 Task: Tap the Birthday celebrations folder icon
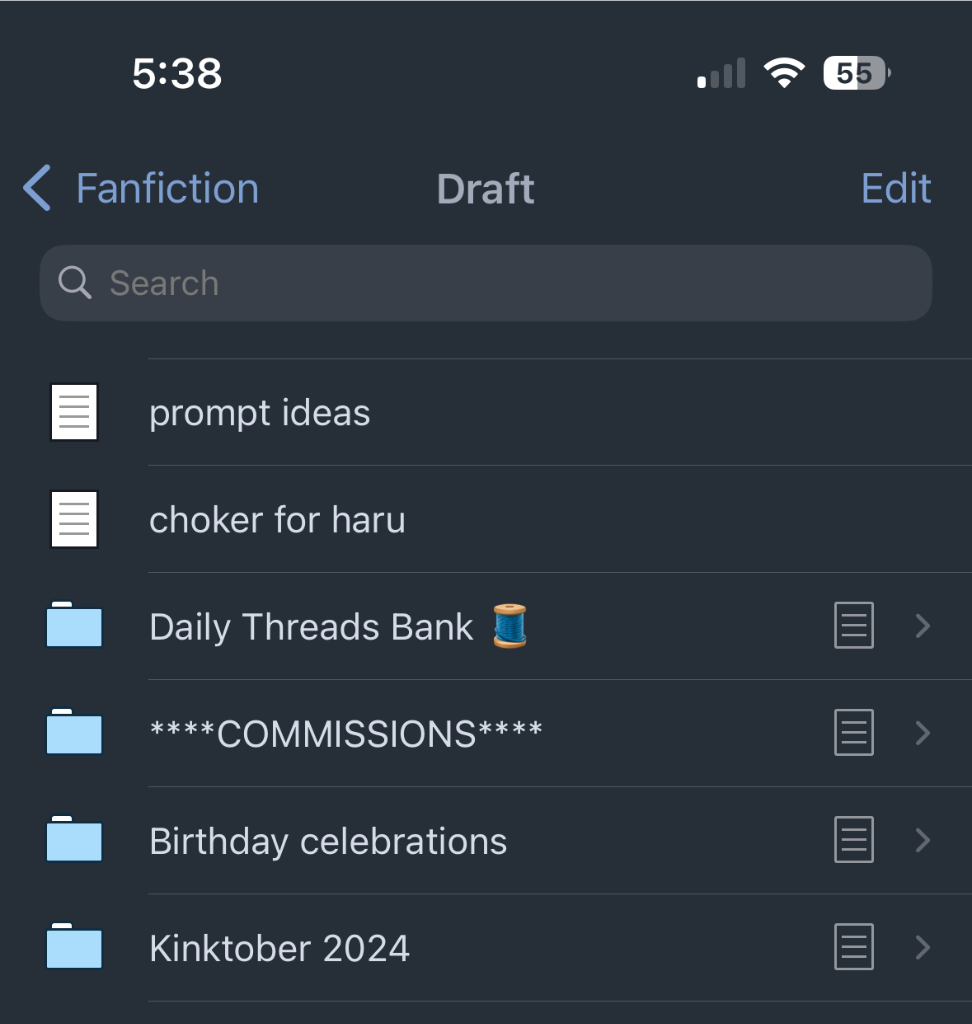(x=74, y=840)
